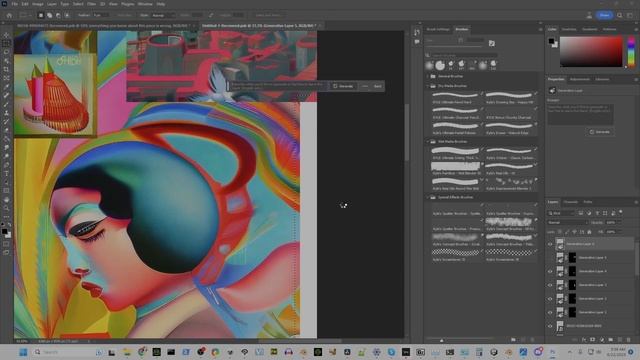This screenshot has height=360, width=640.
Task: Open more options in contextual task bar
Action: pyautogui.click(x=364, y=86)
